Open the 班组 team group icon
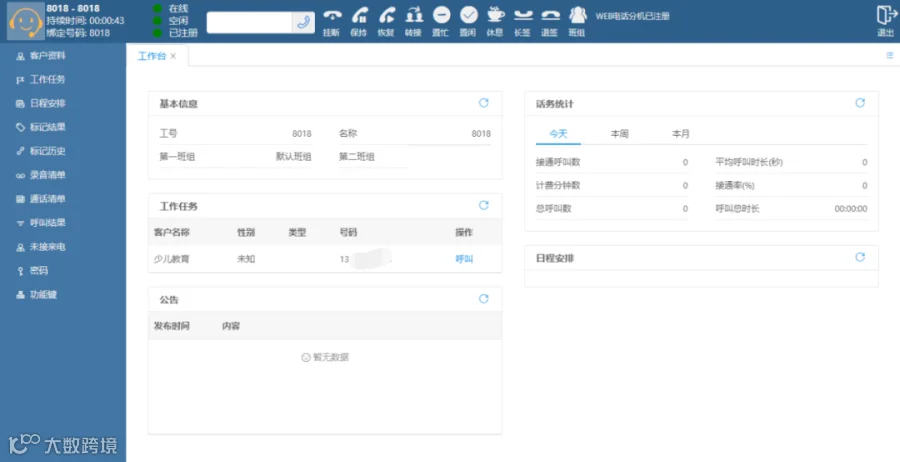 point(577,15)
